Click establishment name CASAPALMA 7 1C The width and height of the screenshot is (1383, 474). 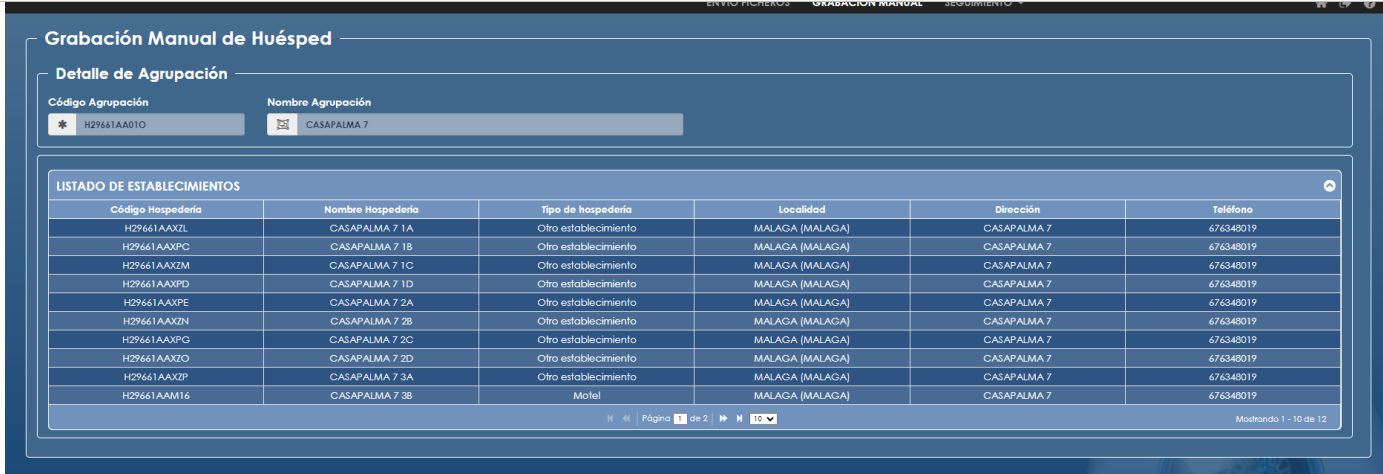tap(371, 265)
